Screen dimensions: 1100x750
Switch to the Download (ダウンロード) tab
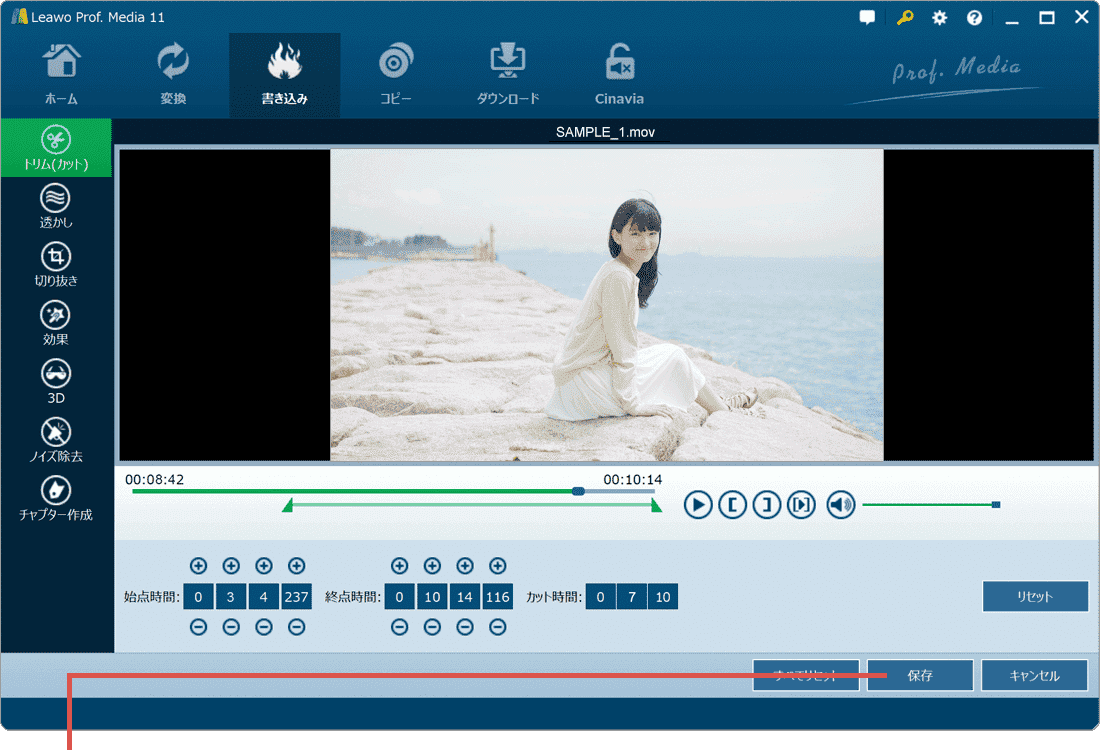[x=508, y=75]
